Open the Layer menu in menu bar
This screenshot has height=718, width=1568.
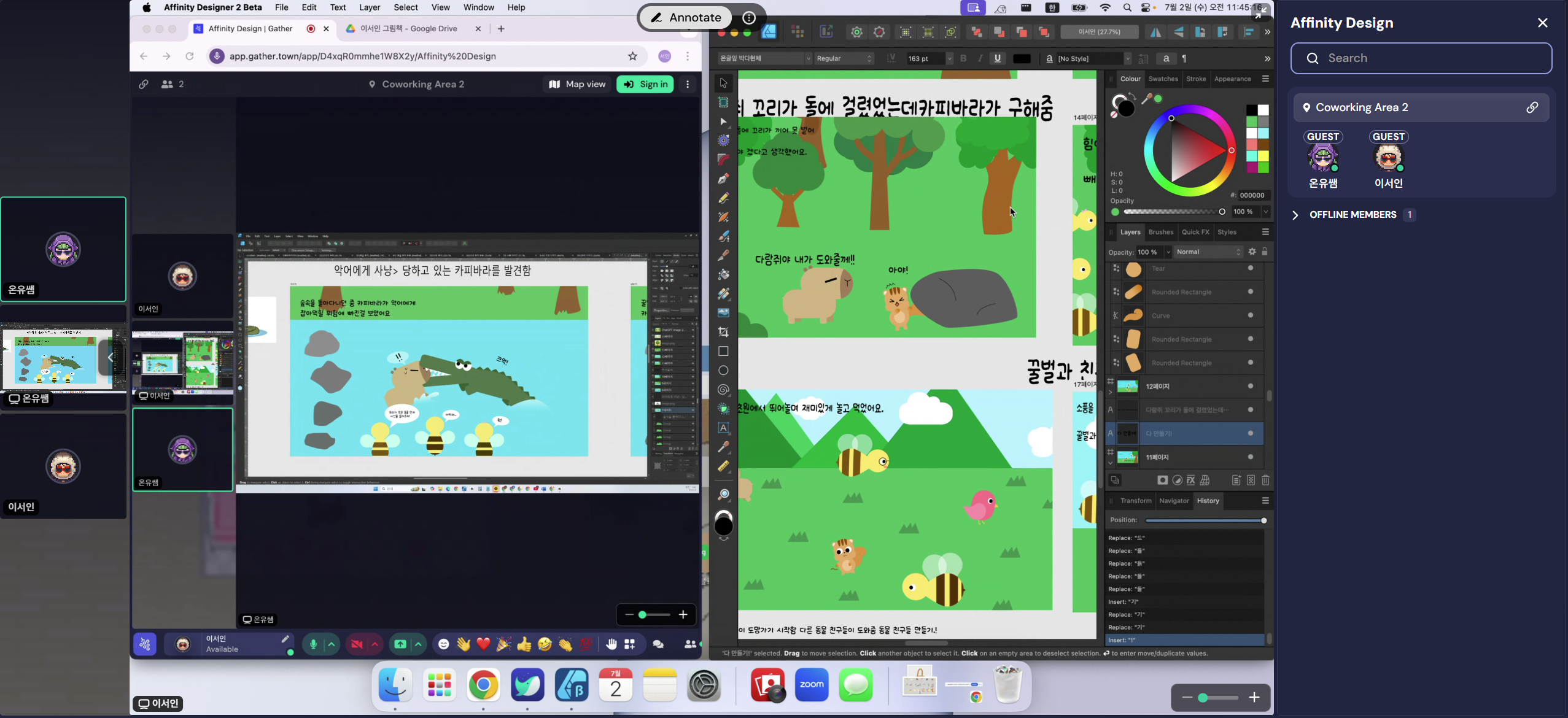click(370, 7)
